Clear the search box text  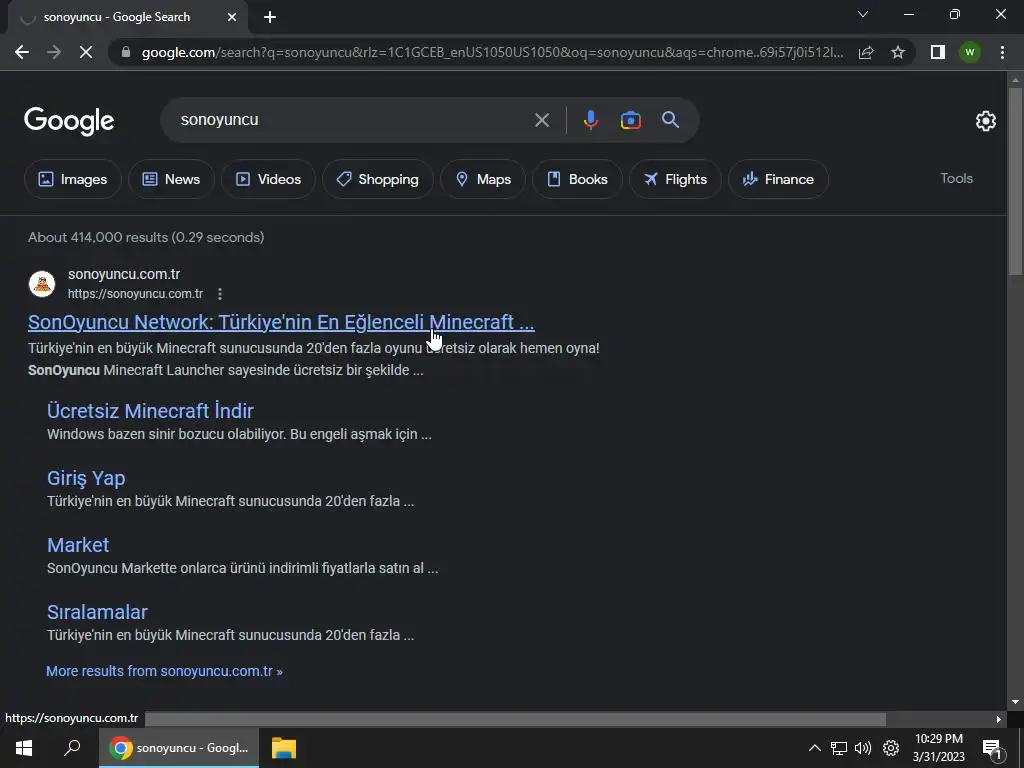point(542,120)
